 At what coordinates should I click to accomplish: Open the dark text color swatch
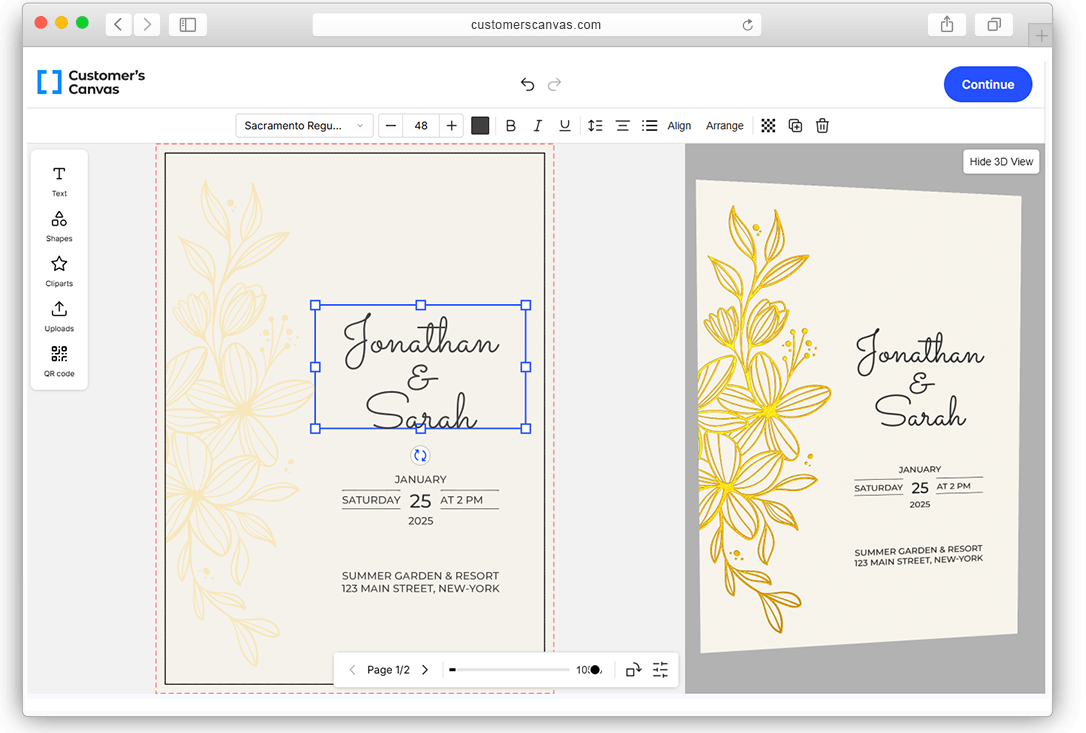point(480,126)
